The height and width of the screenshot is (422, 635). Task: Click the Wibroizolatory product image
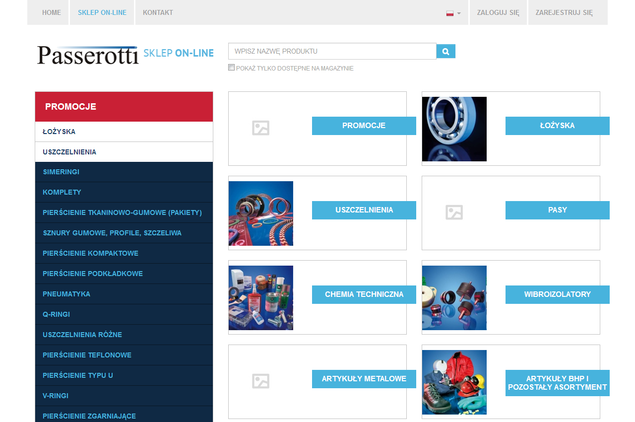point(454,297)
